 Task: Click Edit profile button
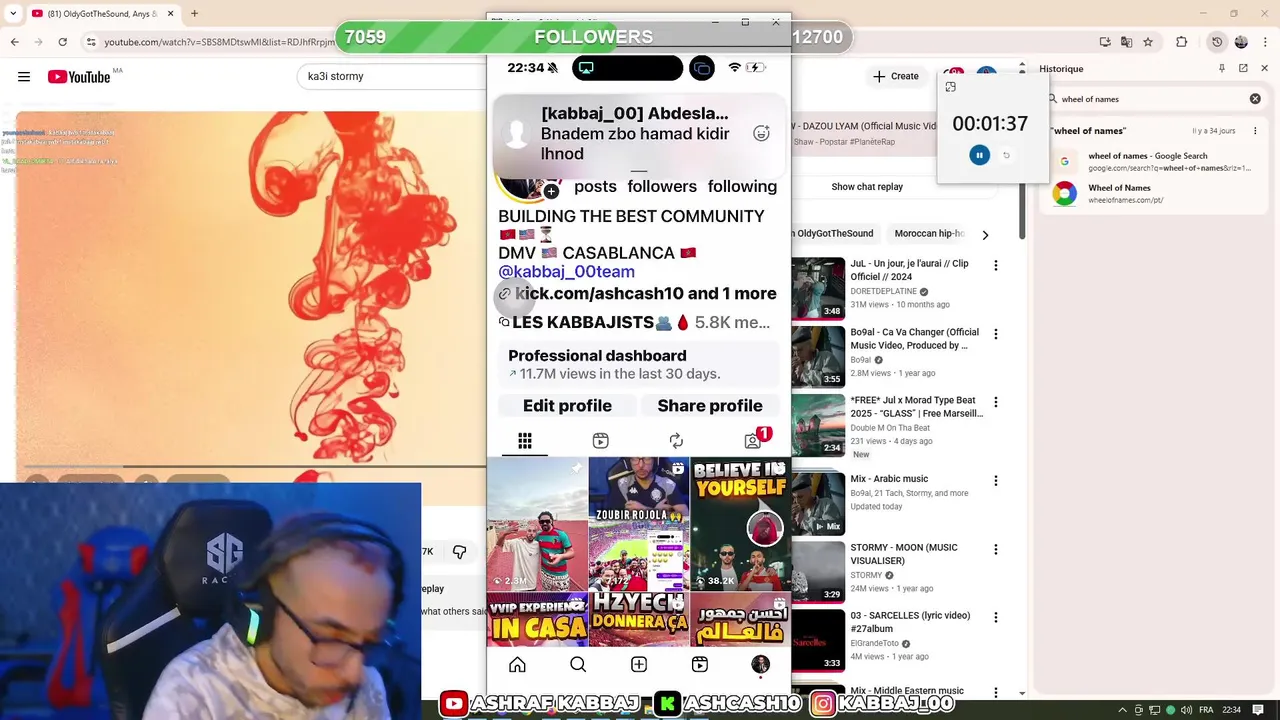tap(567, 406)
